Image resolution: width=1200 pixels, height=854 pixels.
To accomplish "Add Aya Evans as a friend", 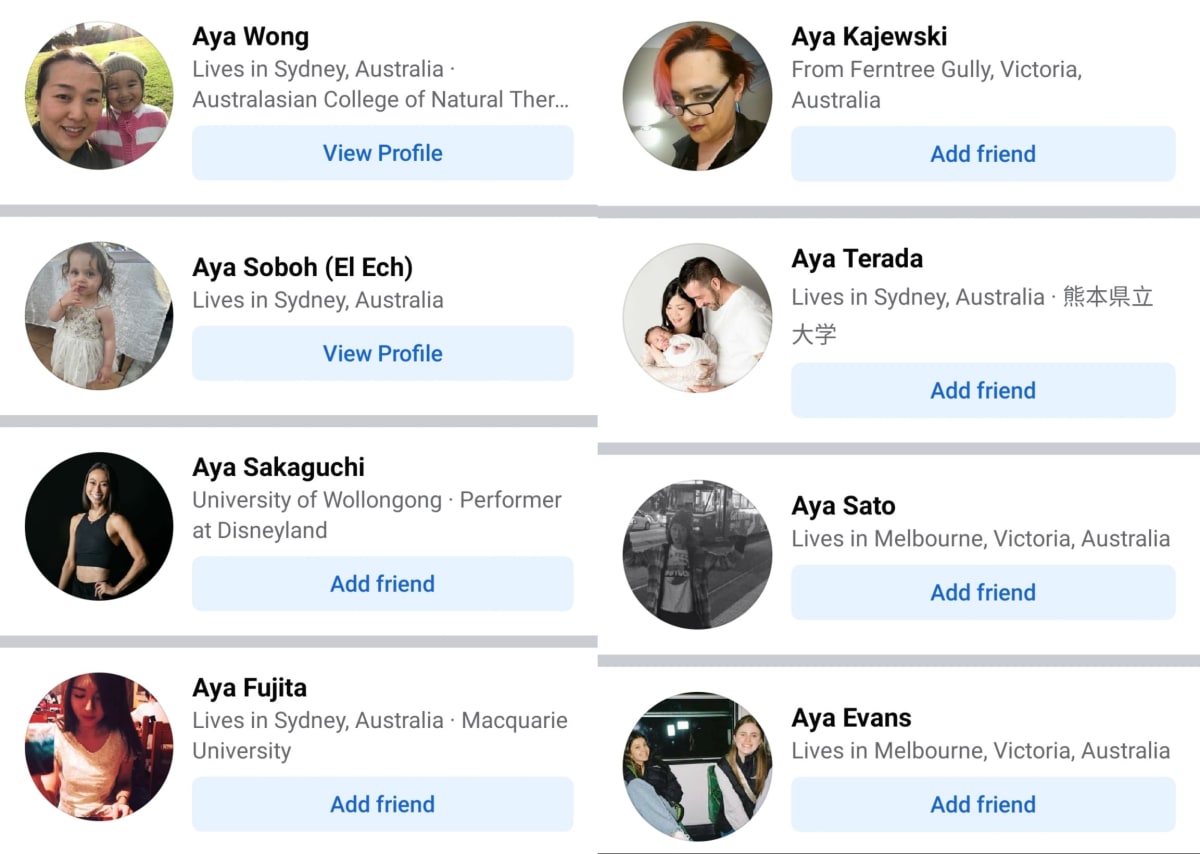I will [x=983, y=805].
